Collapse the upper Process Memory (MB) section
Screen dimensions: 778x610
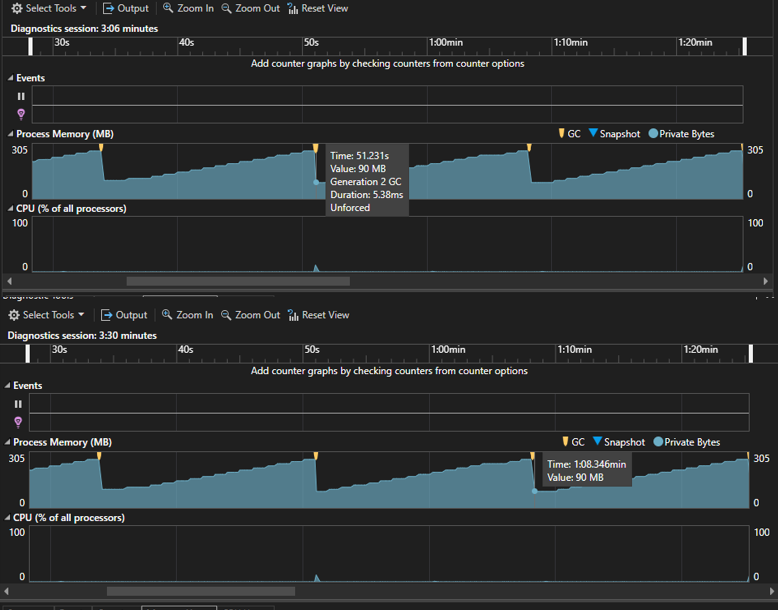click(x=11, y=134)
